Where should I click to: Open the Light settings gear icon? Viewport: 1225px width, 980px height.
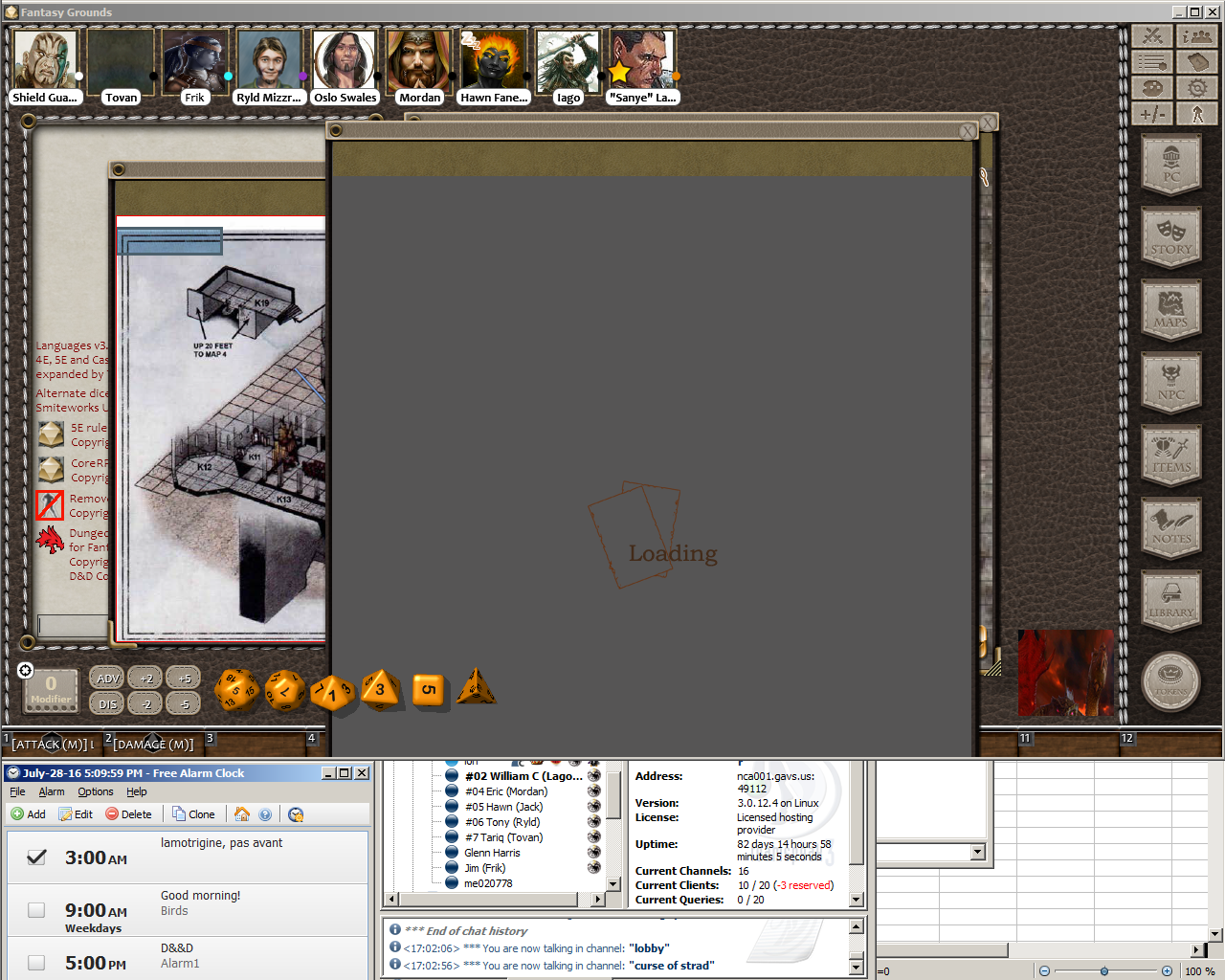pos(1196,88)
